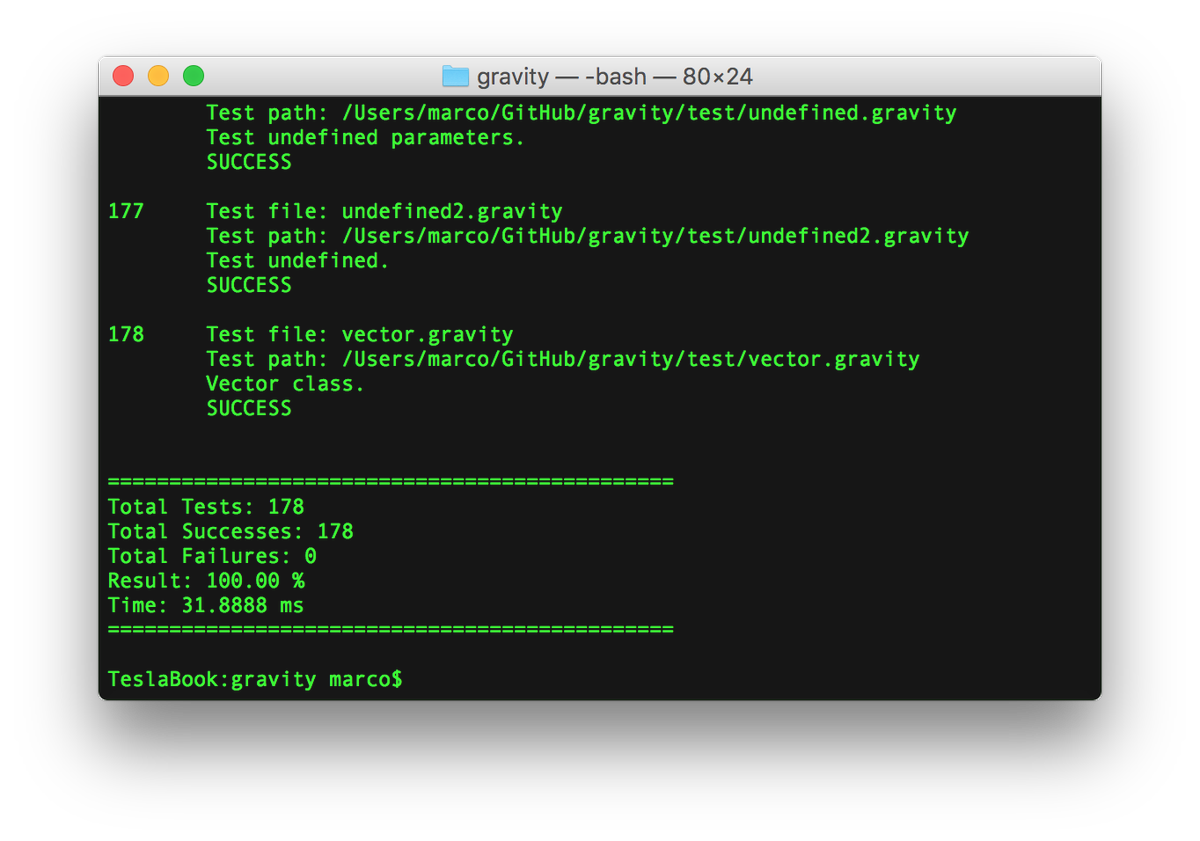Image resolution: width=1200 pixels, height=841 pixels.
Task: Close the terminal window with red button
Action: 123,76
